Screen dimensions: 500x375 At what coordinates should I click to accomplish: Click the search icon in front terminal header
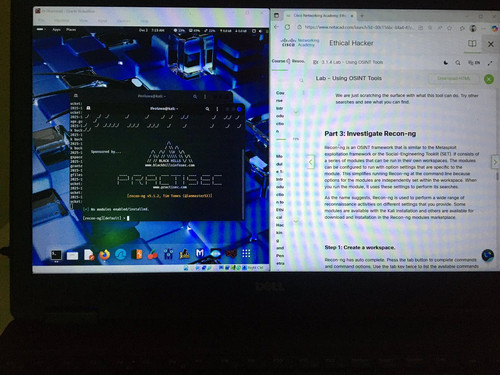point(207,109)
